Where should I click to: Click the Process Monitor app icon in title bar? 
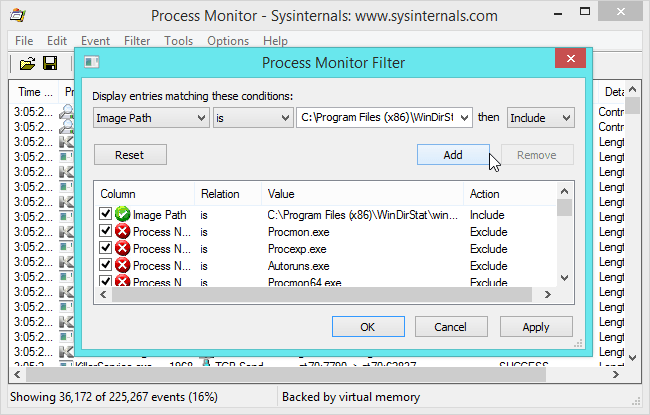coord(18,15)
